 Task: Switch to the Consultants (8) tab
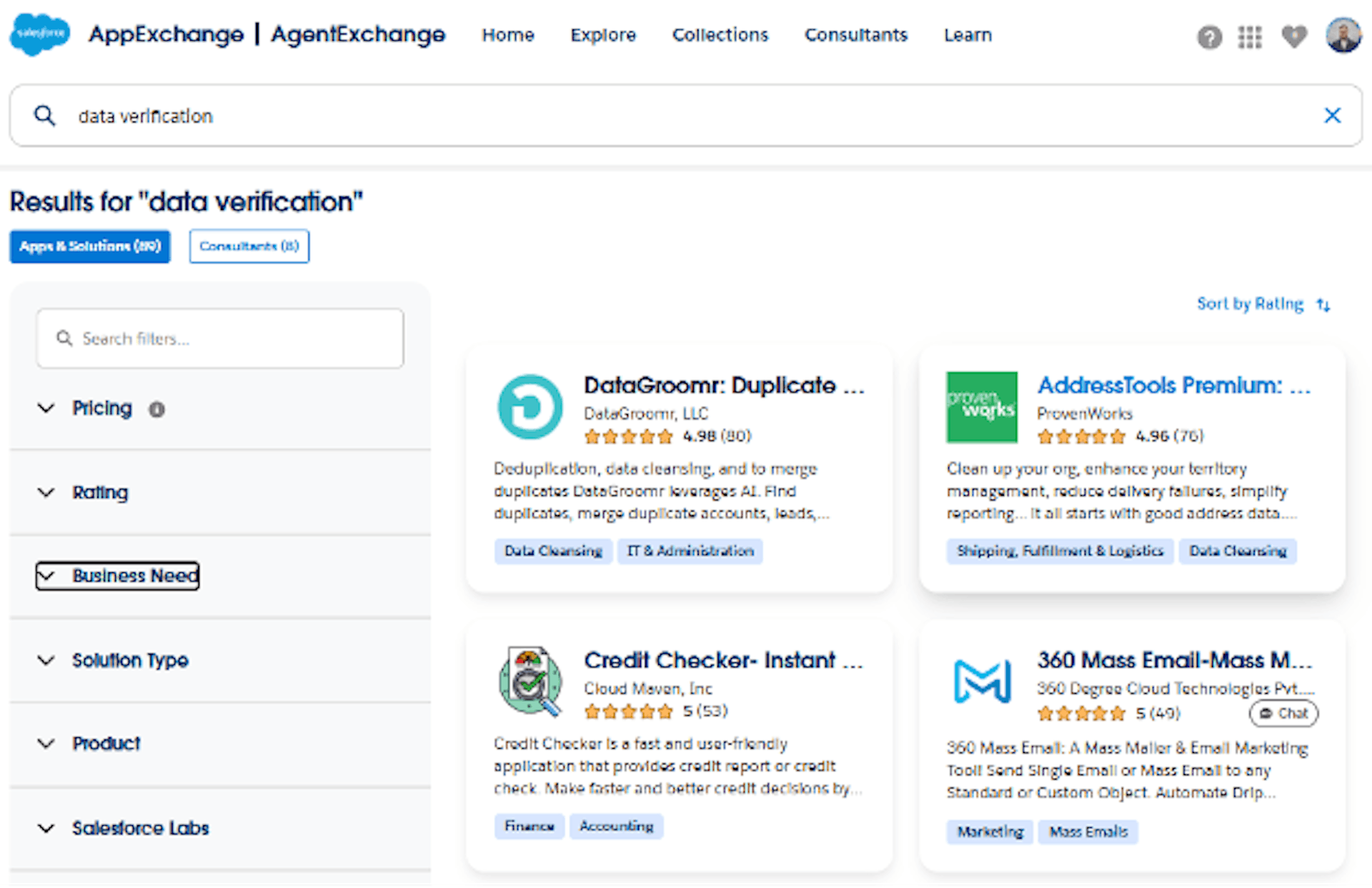tap(249, 246)
